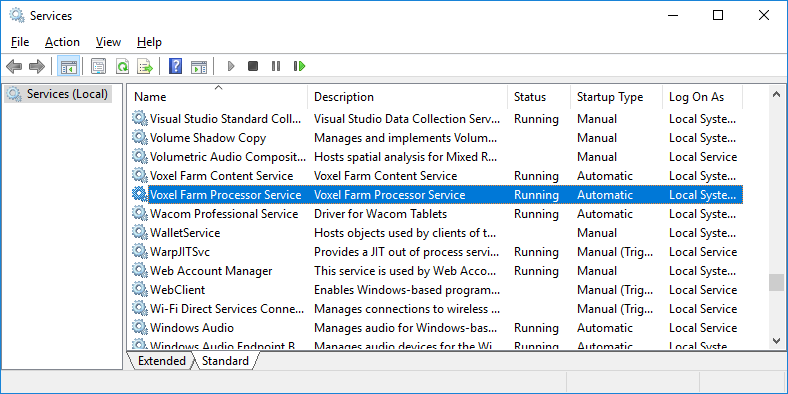Viewport: 788px width, 394px height.
Task: Pause the service using the Pause icon
Action: pos(275,66)
